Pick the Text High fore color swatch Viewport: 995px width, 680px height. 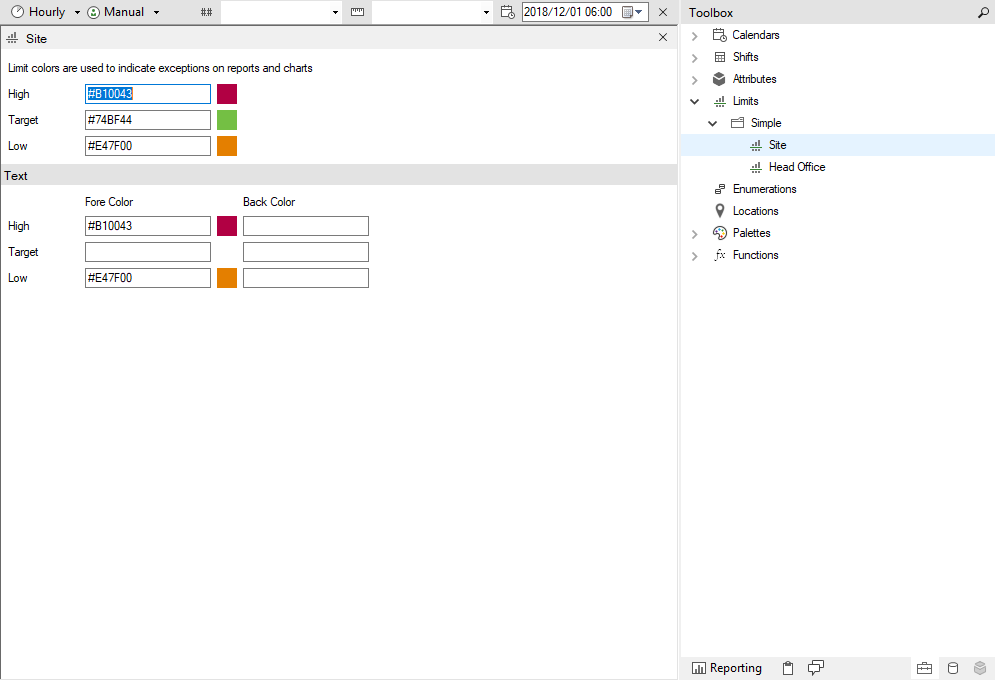[227, 226]
